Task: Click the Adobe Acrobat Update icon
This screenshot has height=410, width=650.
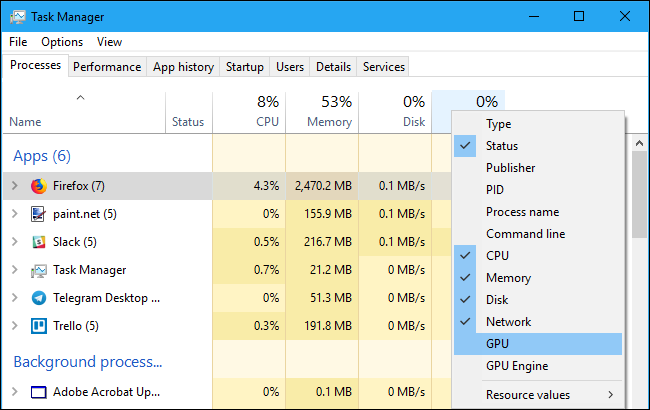Action: tap(39, 392)
